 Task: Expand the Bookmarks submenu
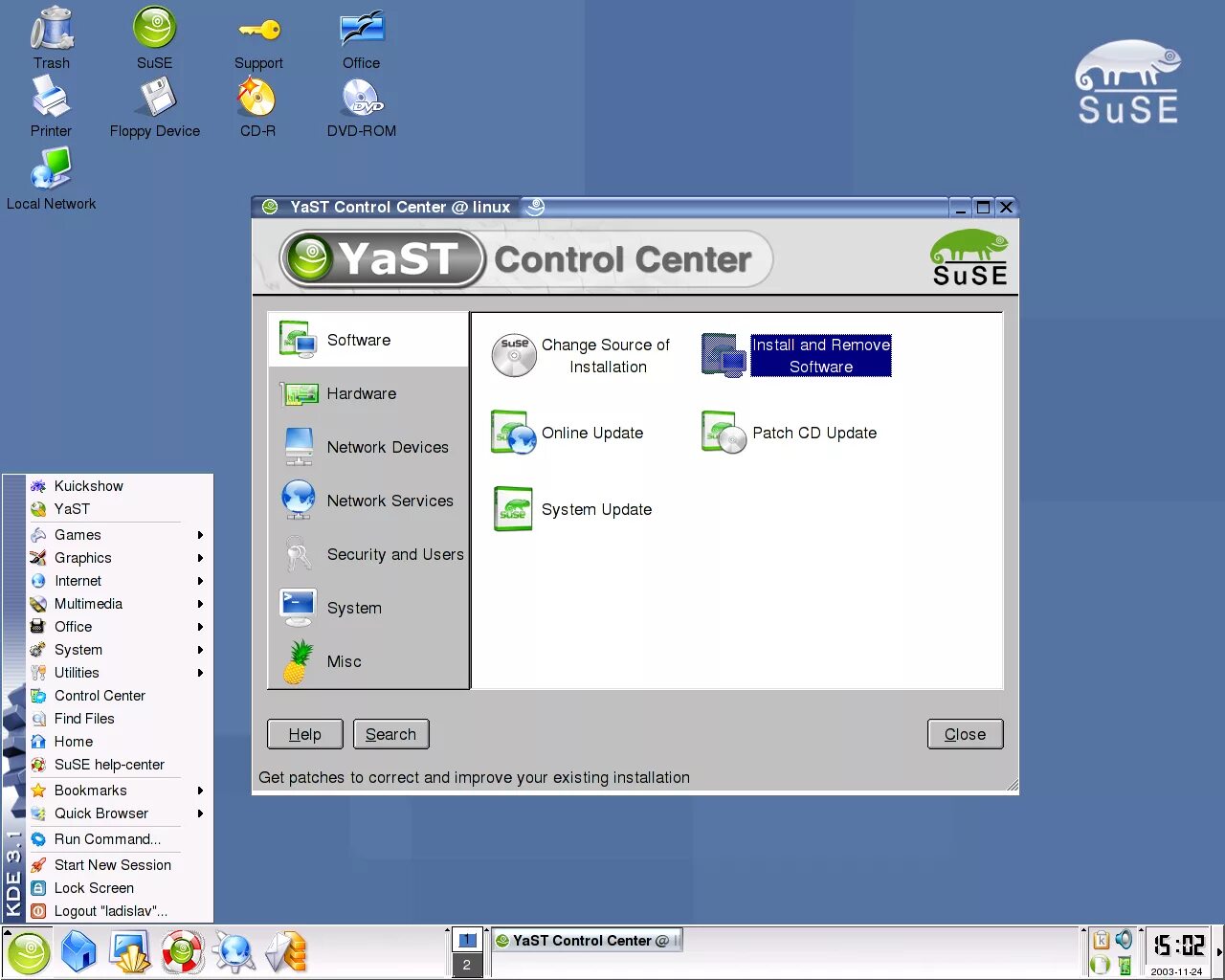[119, 791]
